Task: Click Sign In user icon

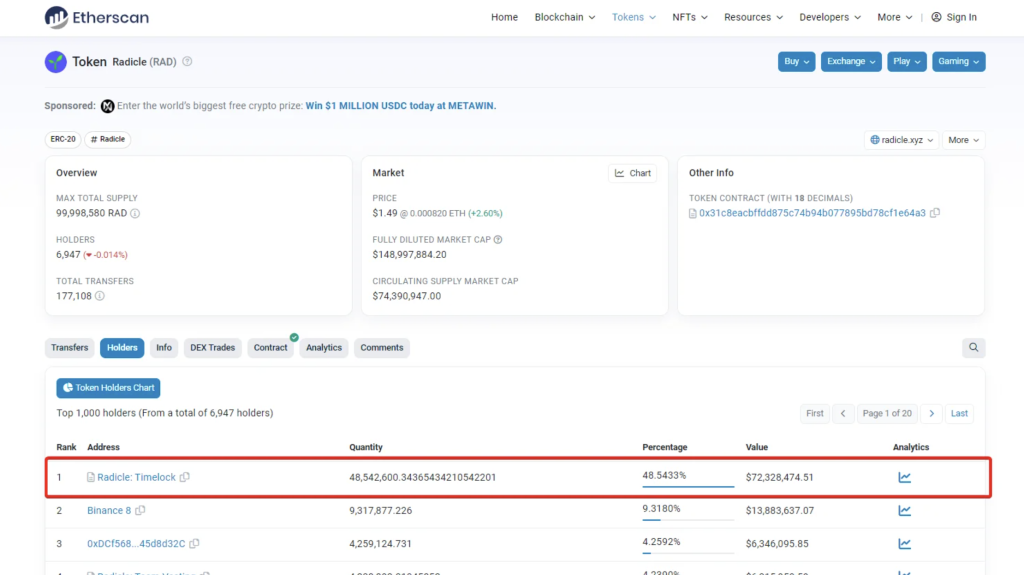Action: point(936,17)
